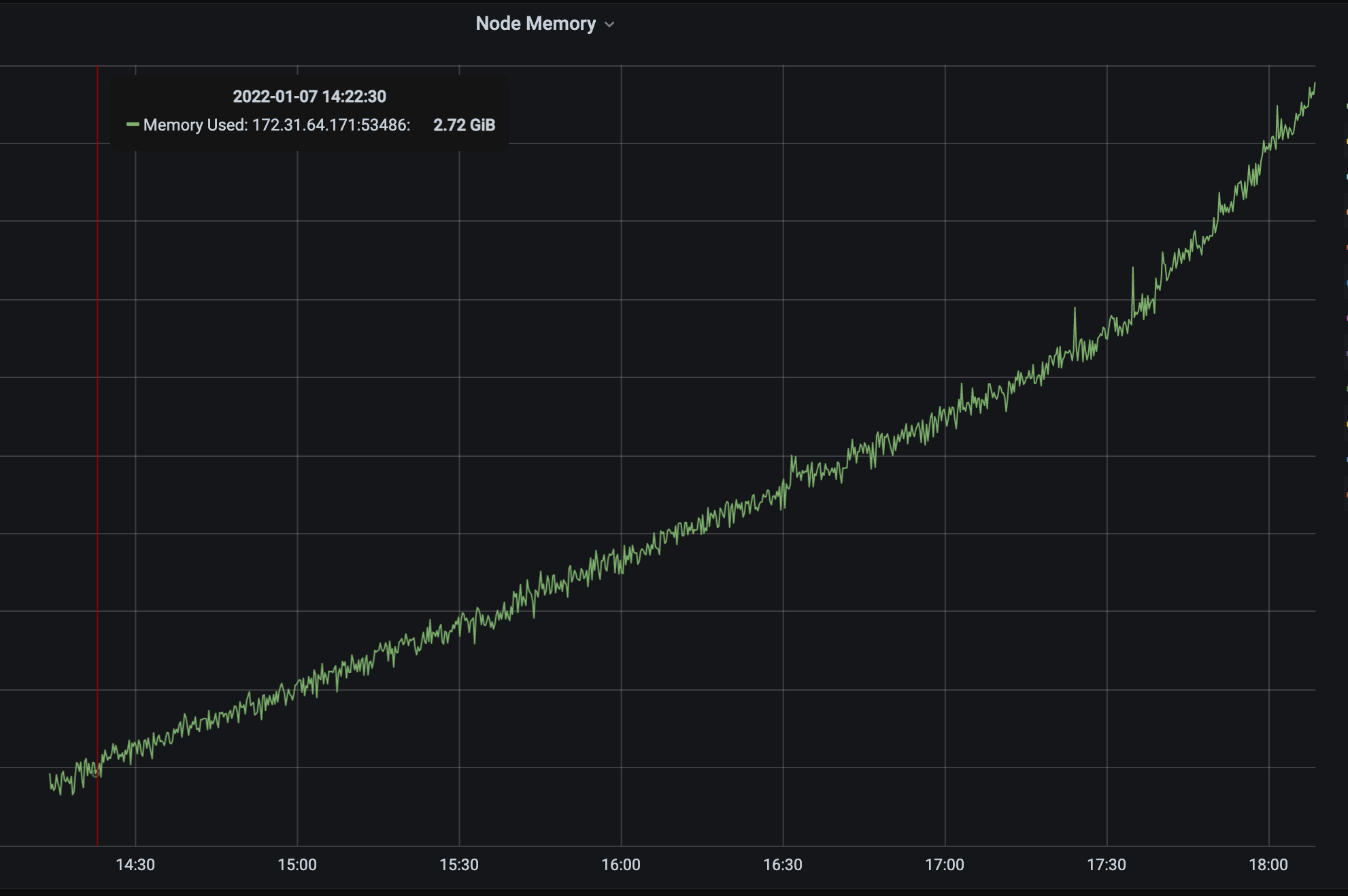Image resolution: width=1348 pixels, height=896 pixels.
Task: Click the red legend swatch at right edge
Action: pos(1346,247)
